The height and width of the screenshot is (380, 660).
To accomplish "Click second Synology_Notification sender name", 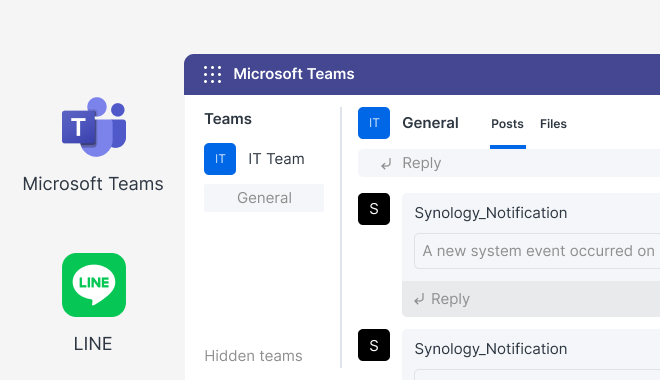I will [491, 349].
